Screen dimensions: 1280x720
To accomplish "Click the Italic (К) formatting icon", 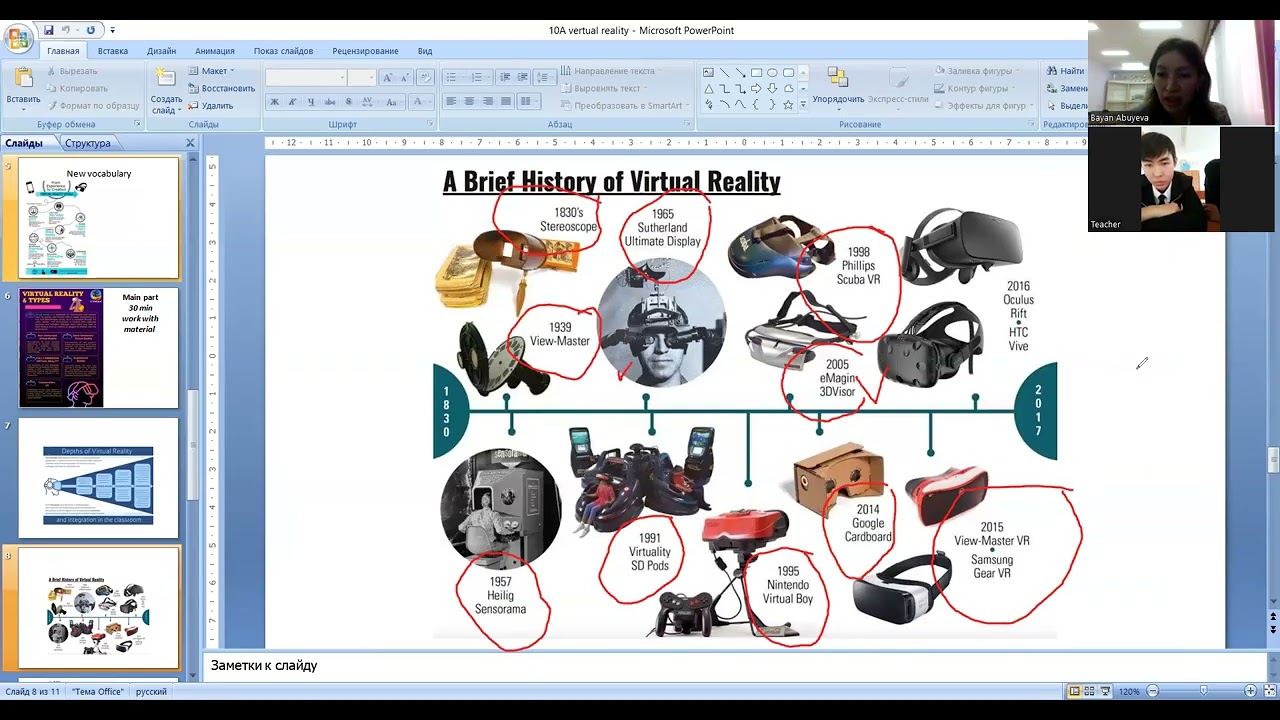I will 293,102.
